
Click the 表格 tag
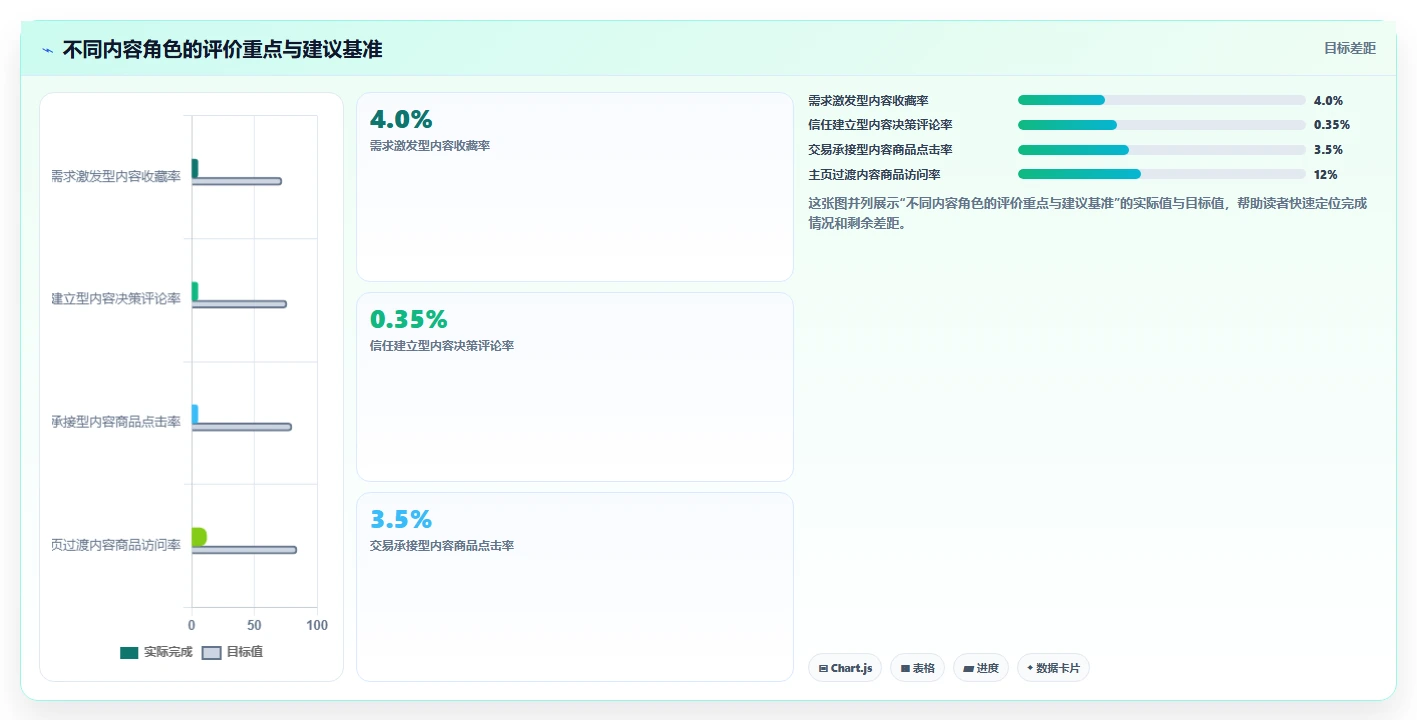point(917,668)
